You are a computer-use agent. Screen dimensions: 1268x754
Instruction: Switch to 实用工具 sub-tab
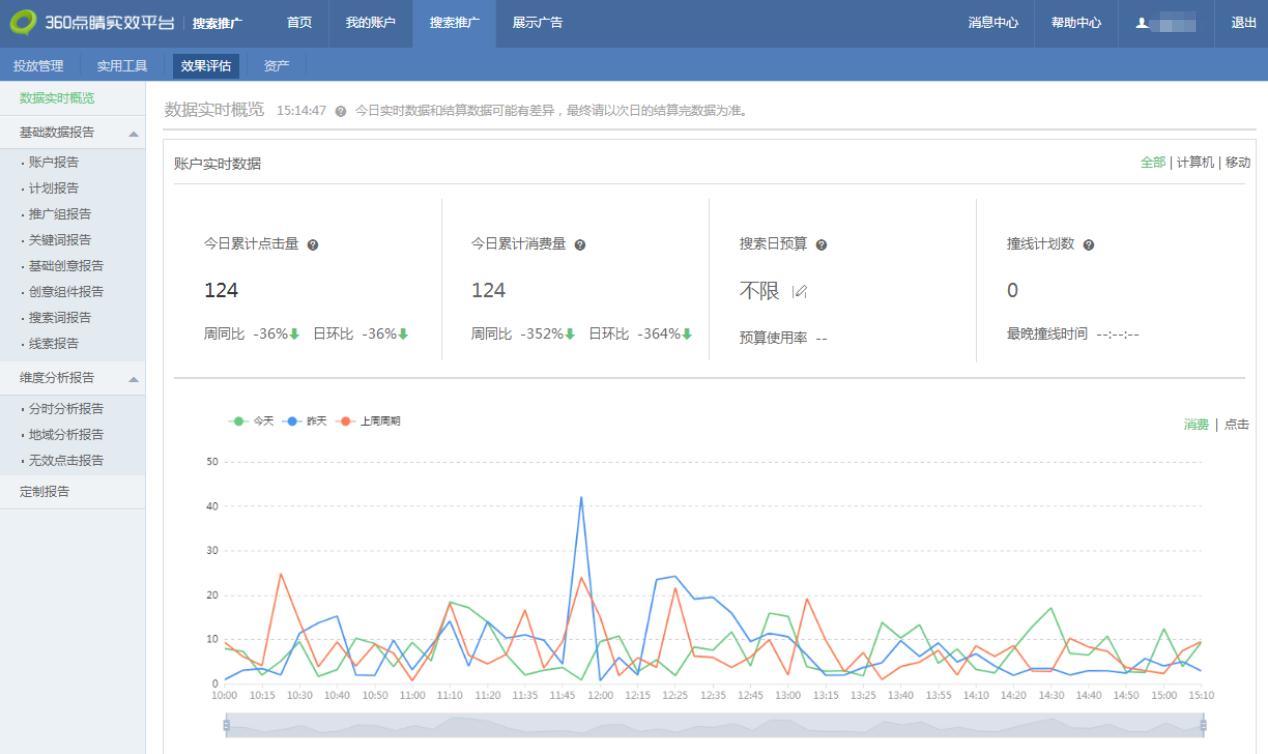click(x=122, y=66)
